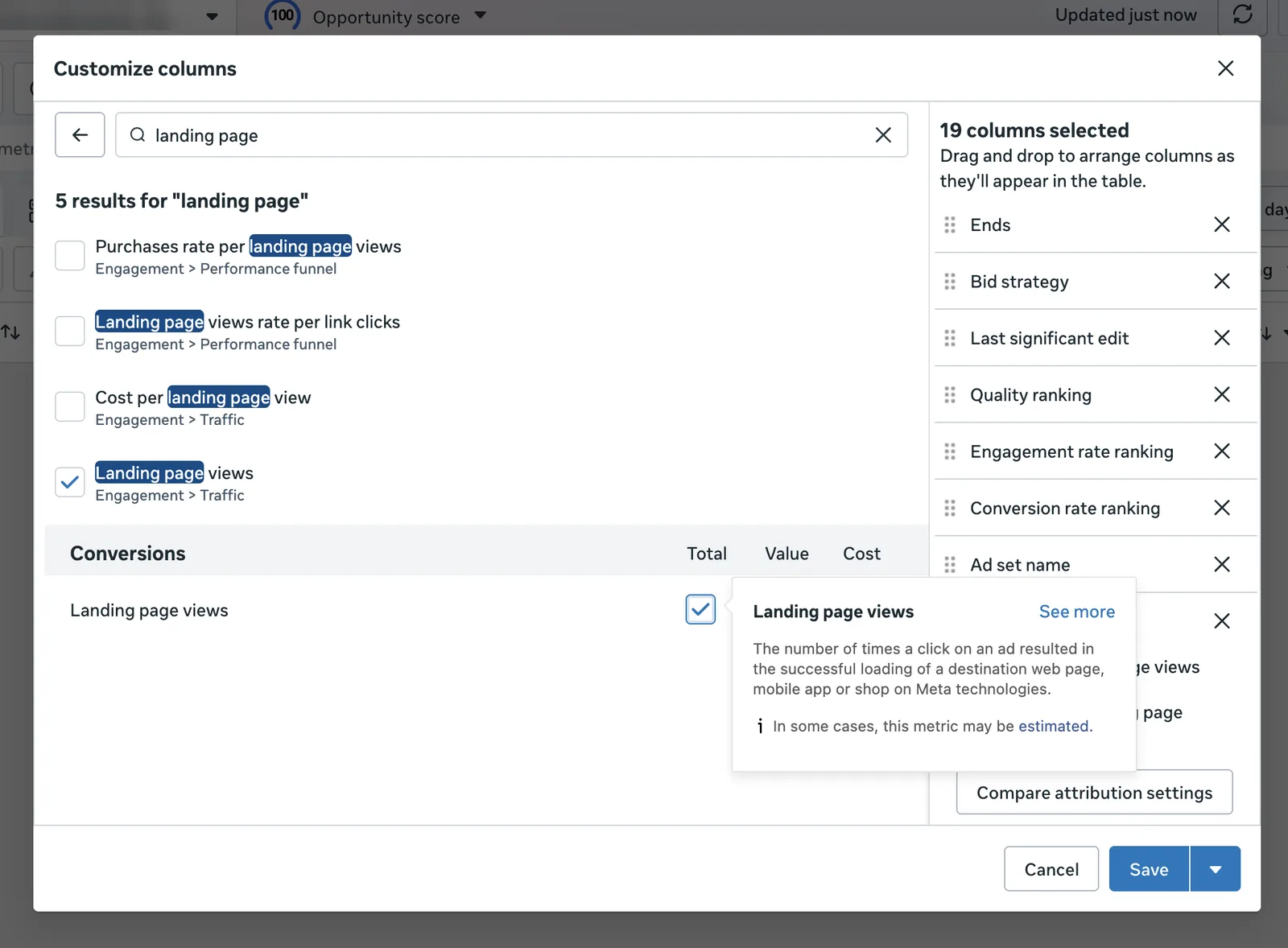The image size is (1288, 948).
Task: Click the Conversions section header
Action: 127,553
